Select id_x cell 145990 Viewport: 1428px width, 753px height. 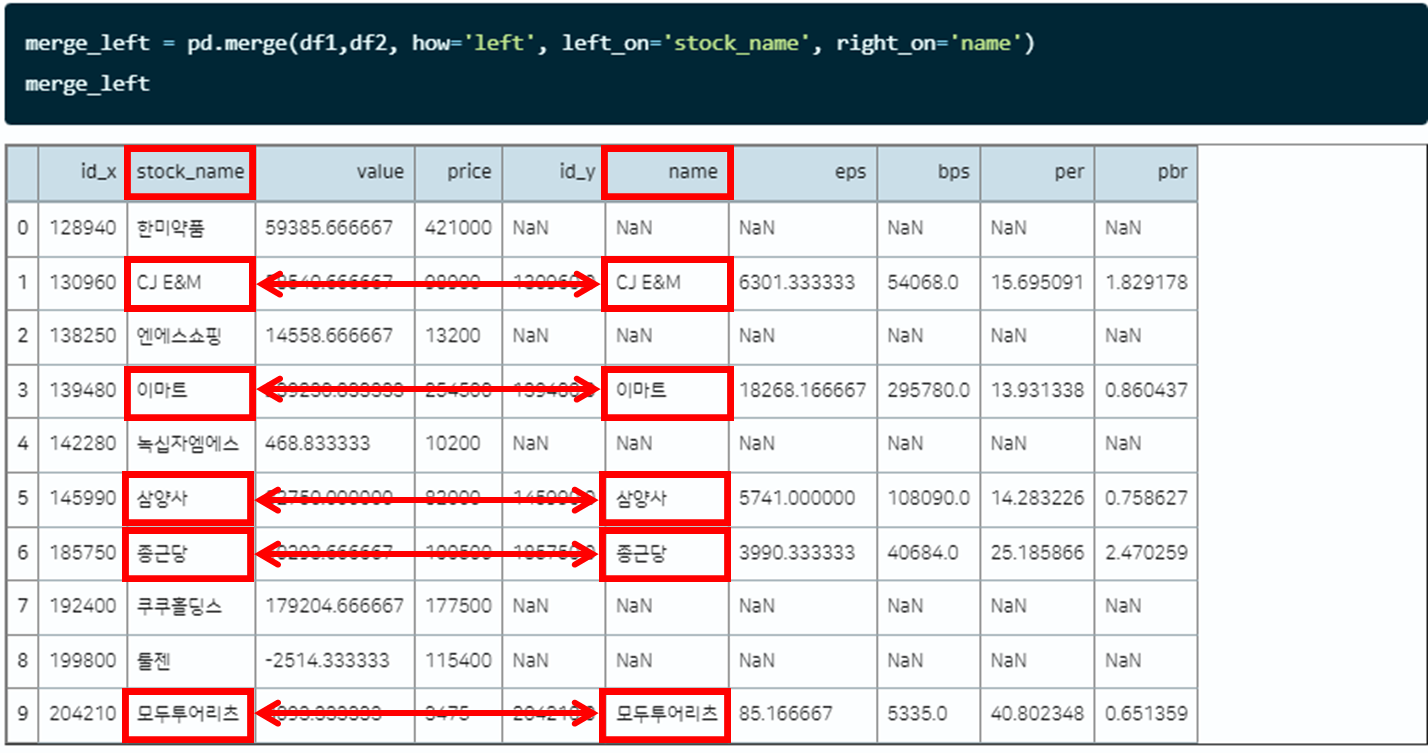point(82,498)
